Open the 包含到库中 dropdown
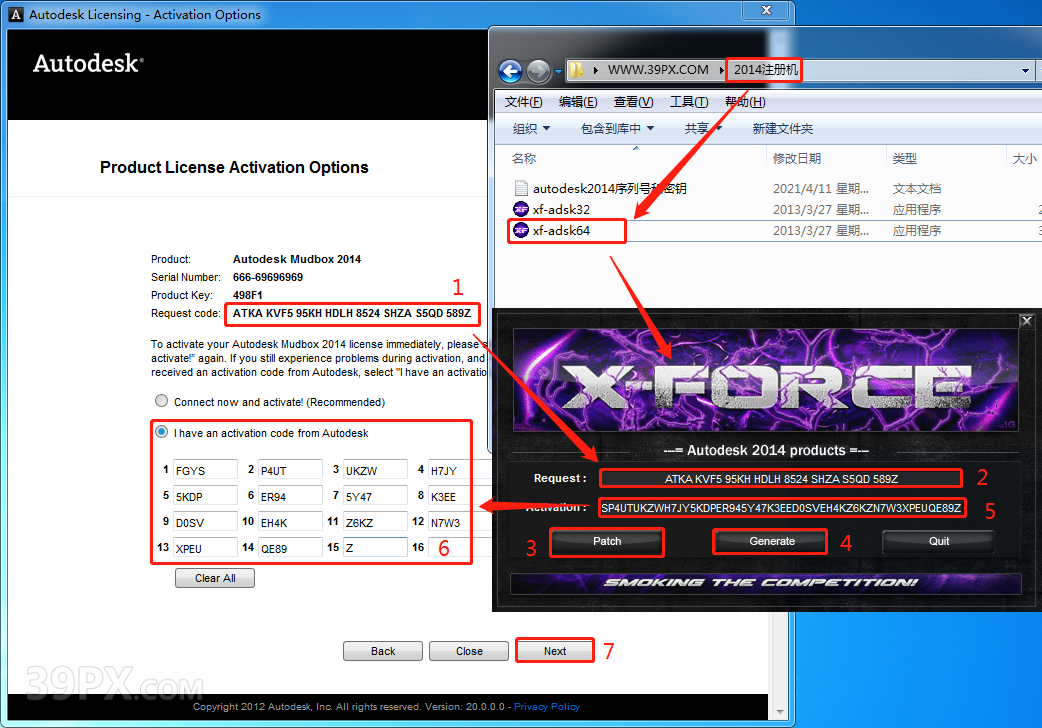This screenshot has height=728, width=1042. [x=617, y=128]
